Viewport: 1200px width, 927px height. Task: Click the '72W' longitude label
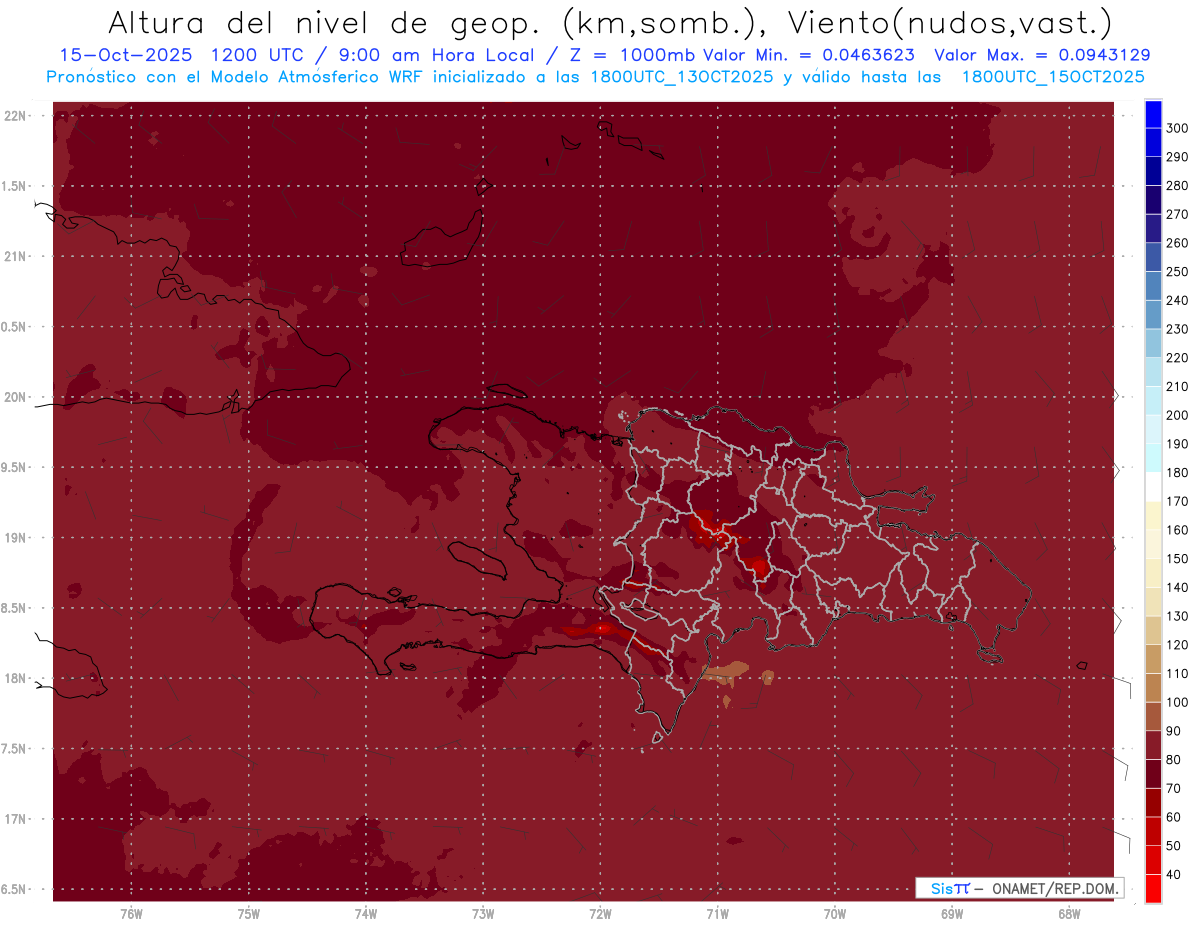(x=600, y=914)
